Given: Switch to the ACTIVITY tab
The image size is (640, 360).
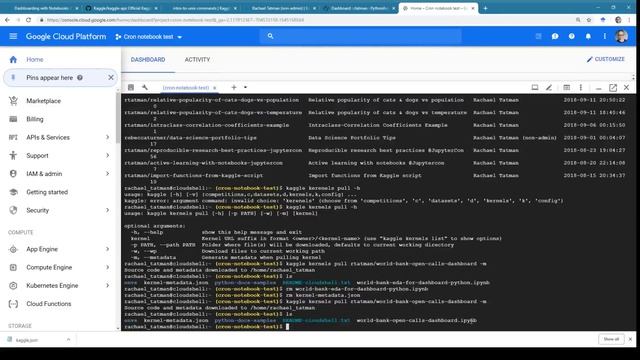Looking at the screenshot, I should [x=197, y=60].
